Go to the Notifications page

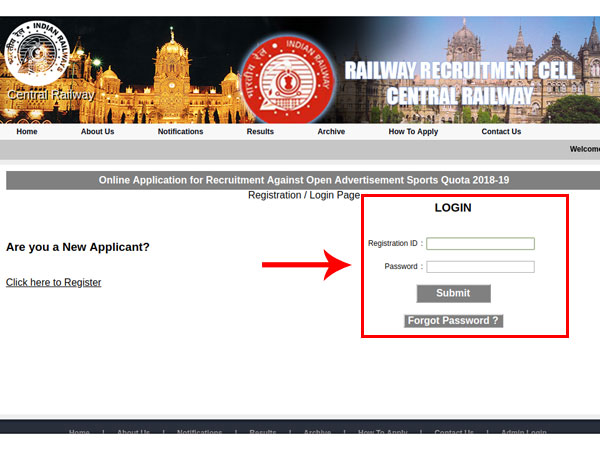[181, 132]
